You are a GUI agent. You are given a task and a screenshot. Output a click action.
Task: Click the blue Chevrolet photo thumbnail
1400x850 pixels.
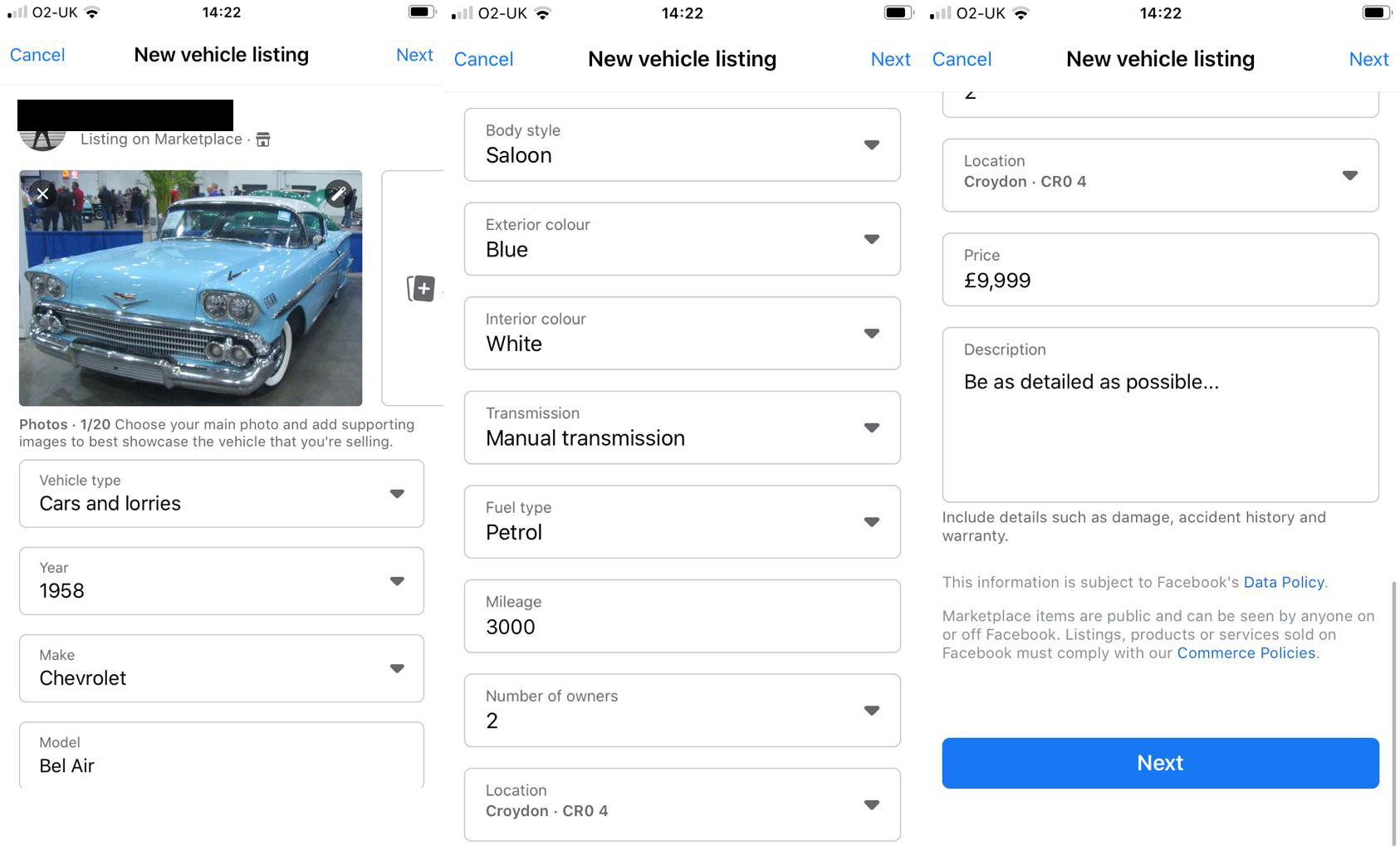pos(190,299)
